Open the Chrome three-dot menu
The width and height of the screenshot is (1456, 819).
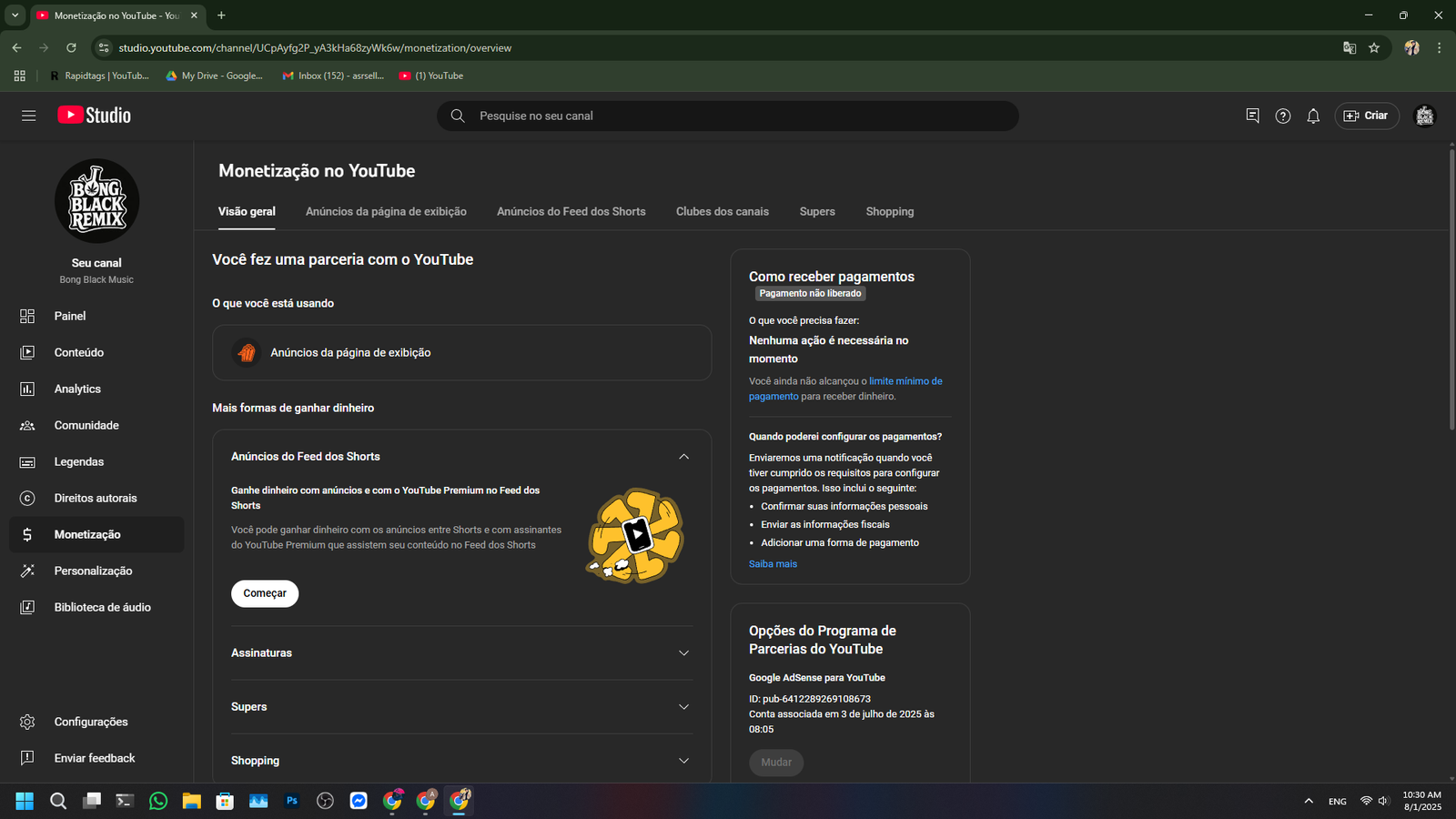click(1439, 47)
